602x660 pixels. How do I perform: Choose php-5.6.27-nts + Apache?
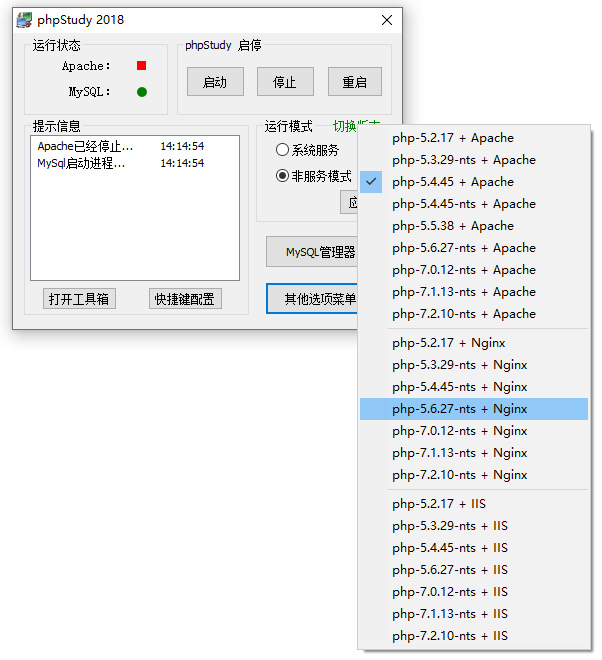pyautogui.click(x=474, y=248)
